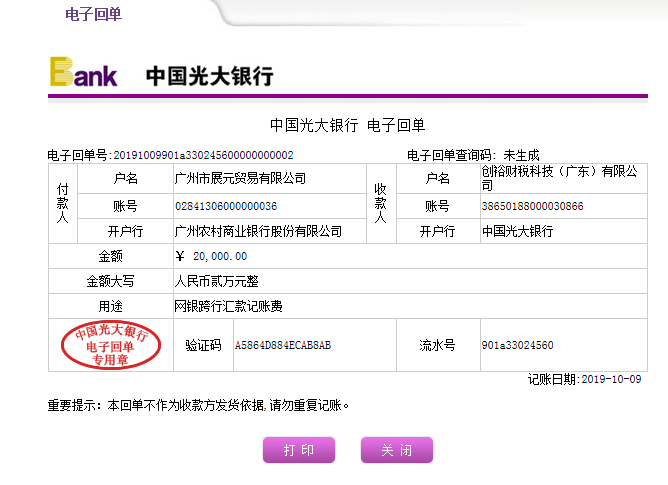Click the 重要提示 notice text
Screen dimensions: 668x485
tap(198, 405)
